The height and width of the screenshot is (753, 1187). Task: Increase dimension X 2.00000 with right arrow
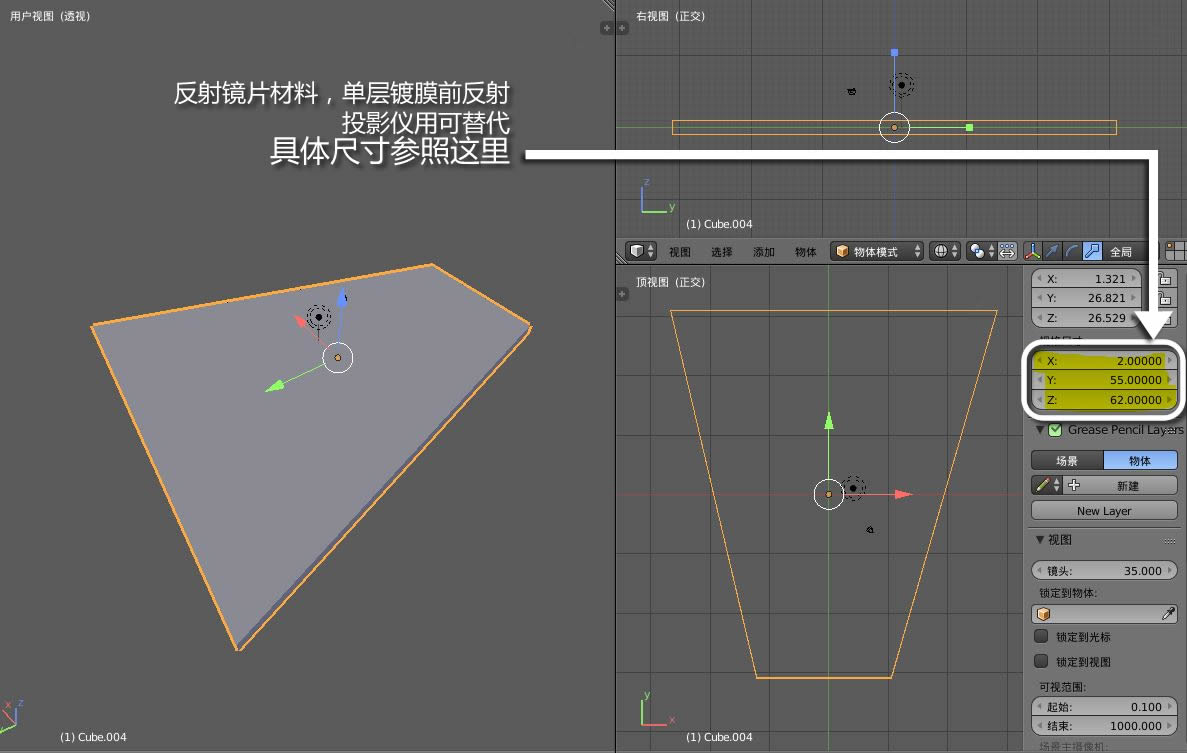(1170, 361)
